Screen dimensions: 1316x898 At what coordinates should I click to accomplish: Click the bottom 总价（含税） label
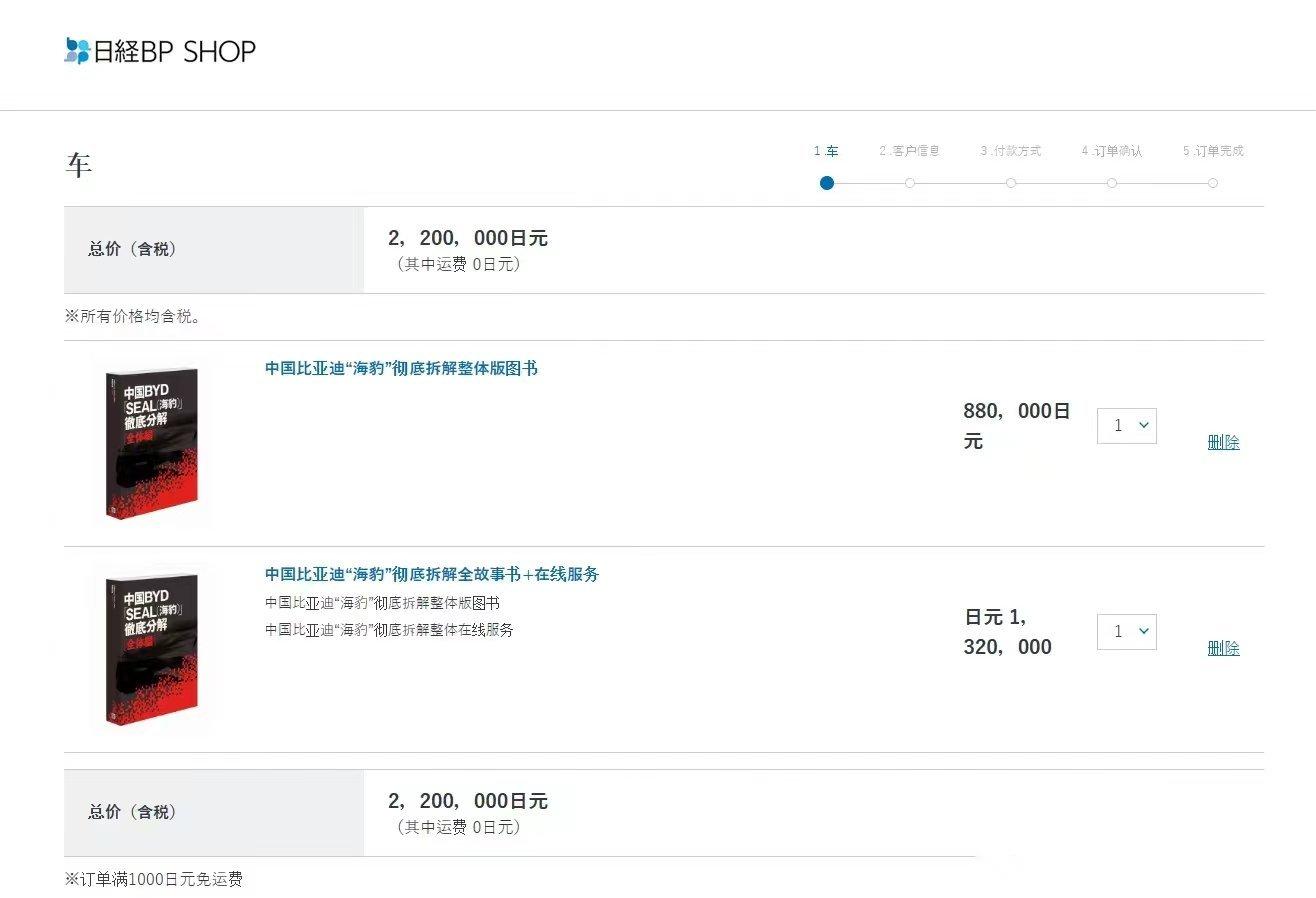pyautogui.click(x=133, y=812)
